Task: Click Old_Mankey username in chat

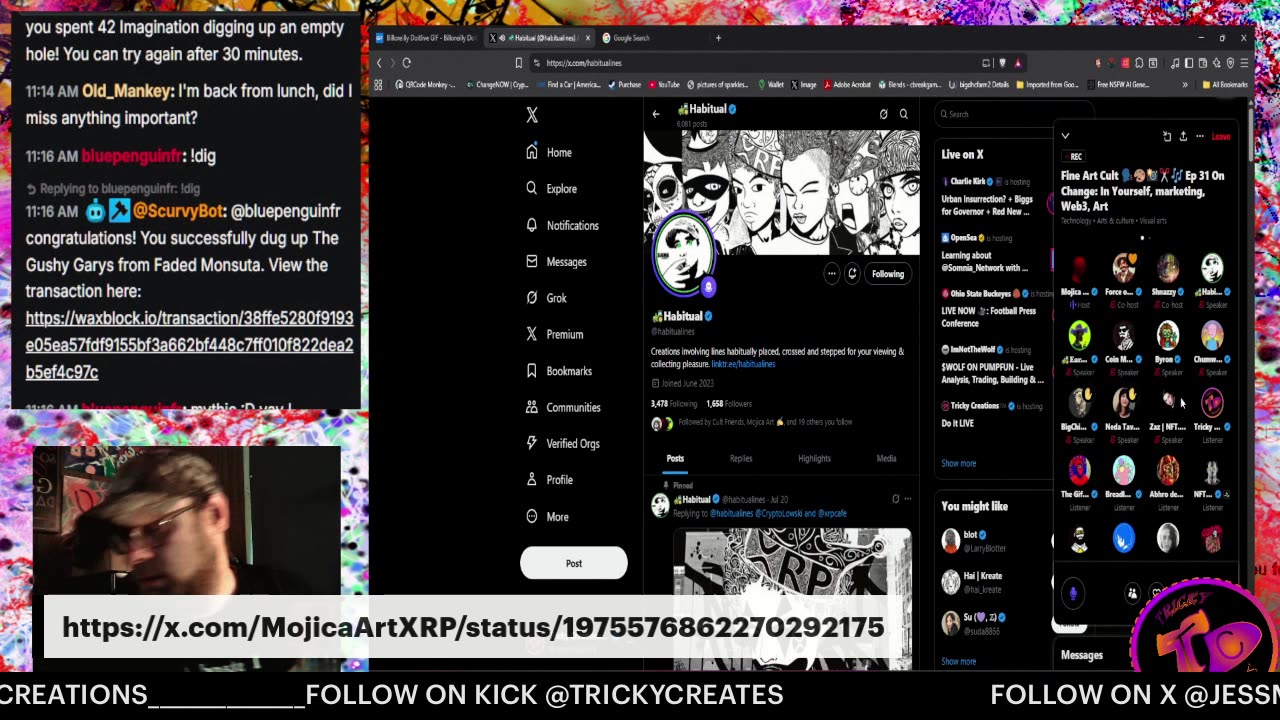Action: 126,91
